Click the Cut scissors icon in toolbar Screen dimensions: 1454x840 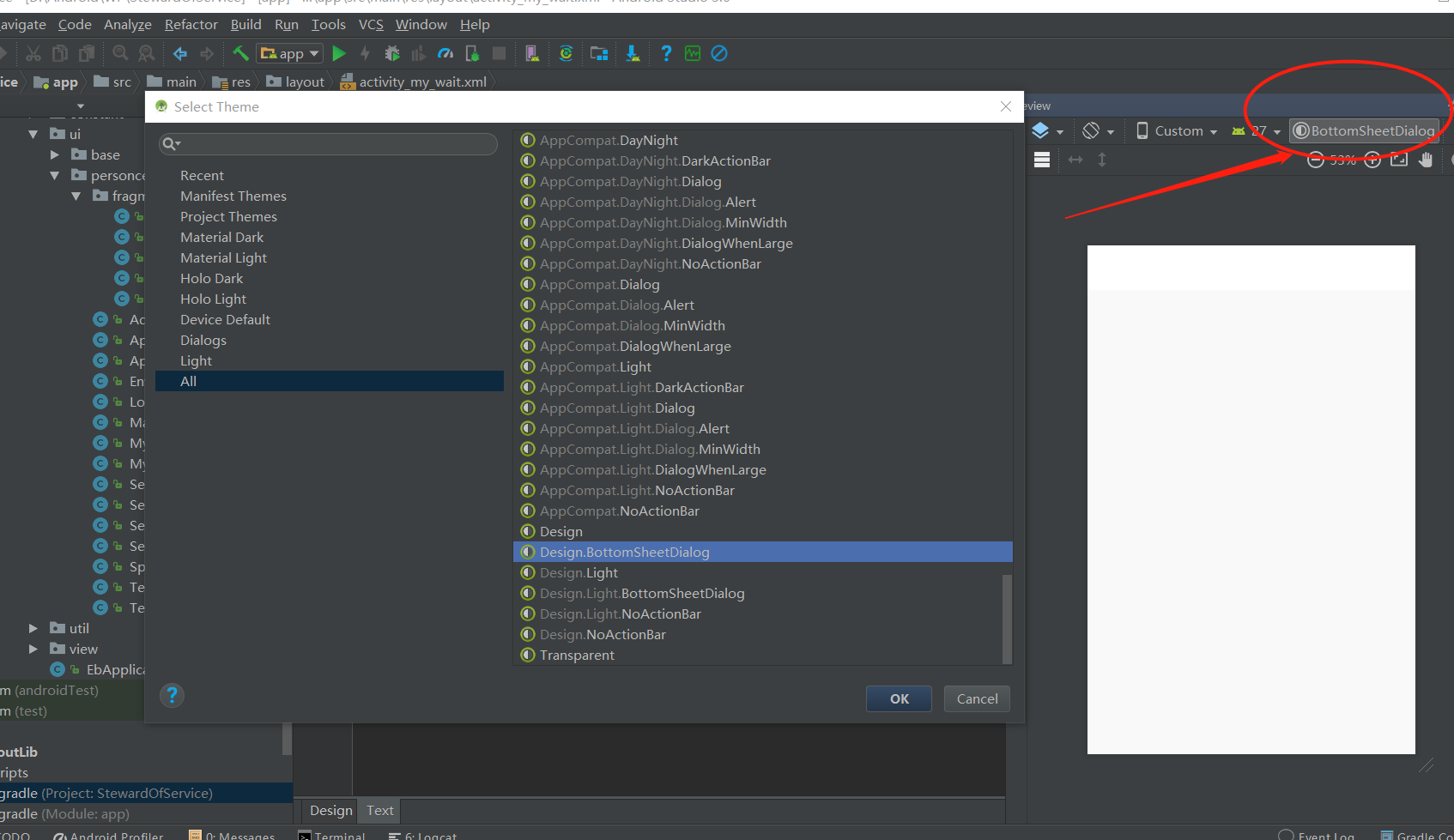(33, 53)
